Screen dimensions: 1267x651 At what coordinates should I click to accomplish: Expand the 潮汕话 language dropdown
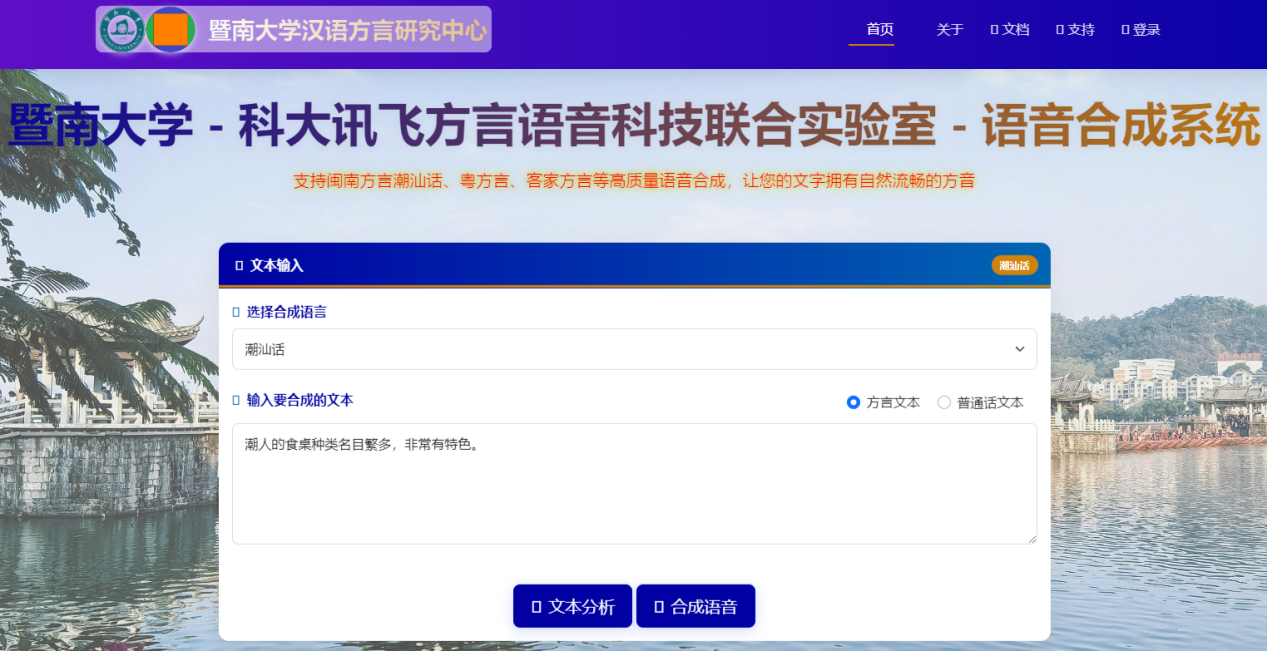[634, 349]
